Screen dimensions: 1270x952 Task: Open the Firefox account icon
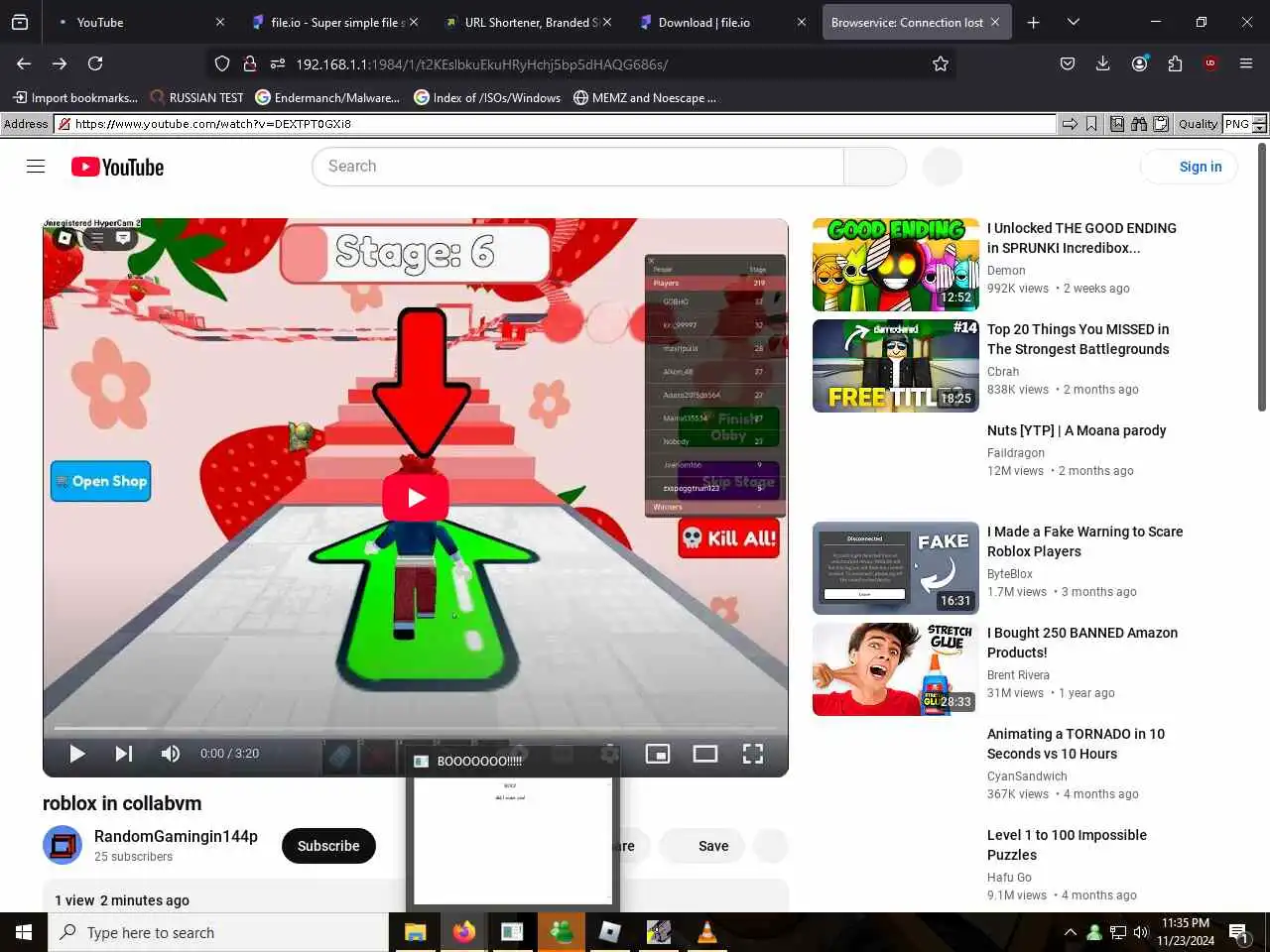(1139, 63)
